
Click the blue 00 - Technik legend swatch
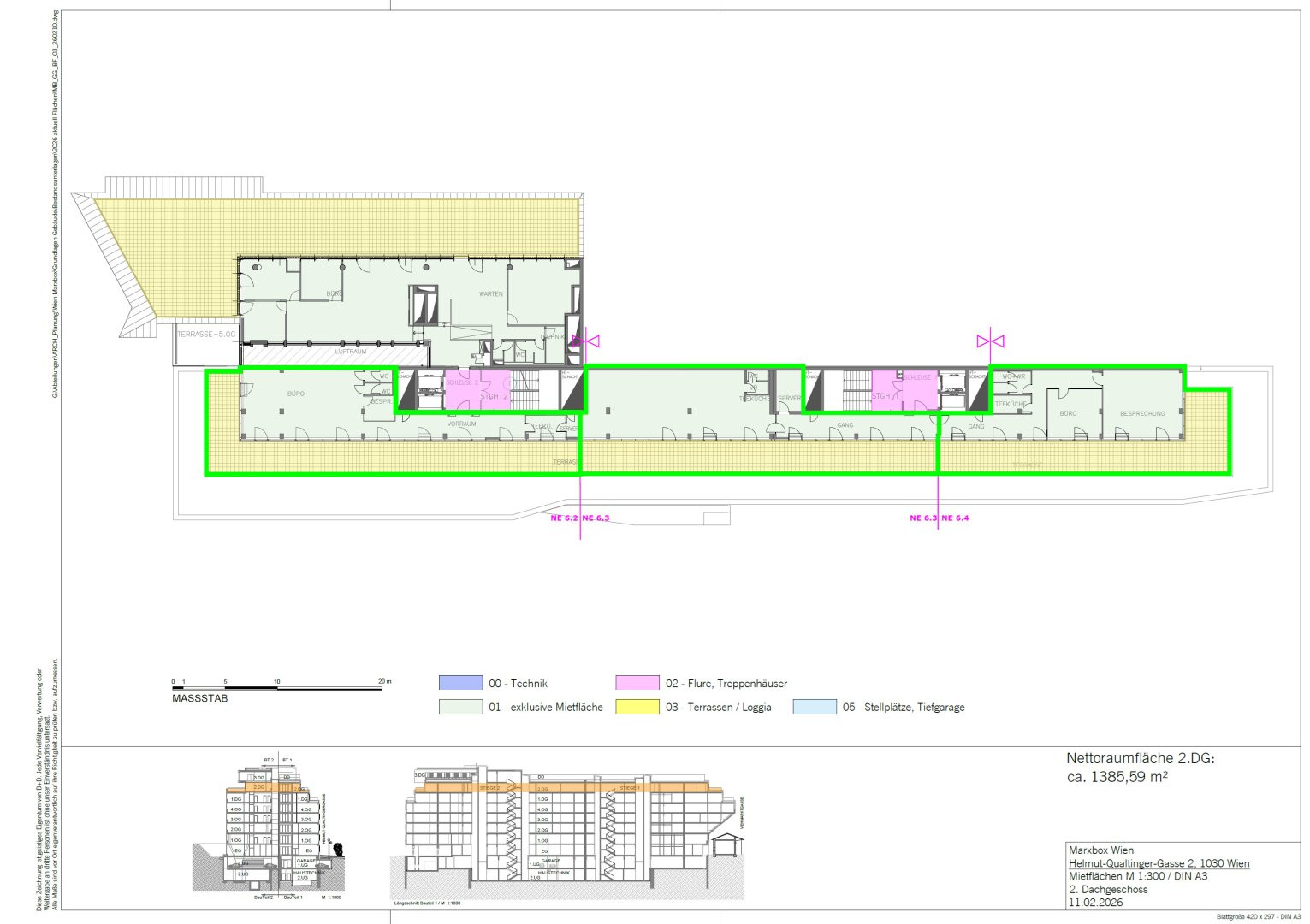coord(460,683)
